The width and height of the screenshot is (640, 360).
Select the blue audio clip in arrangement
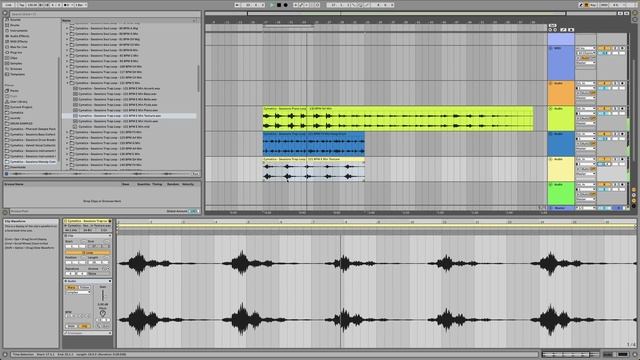pos(313,144)
